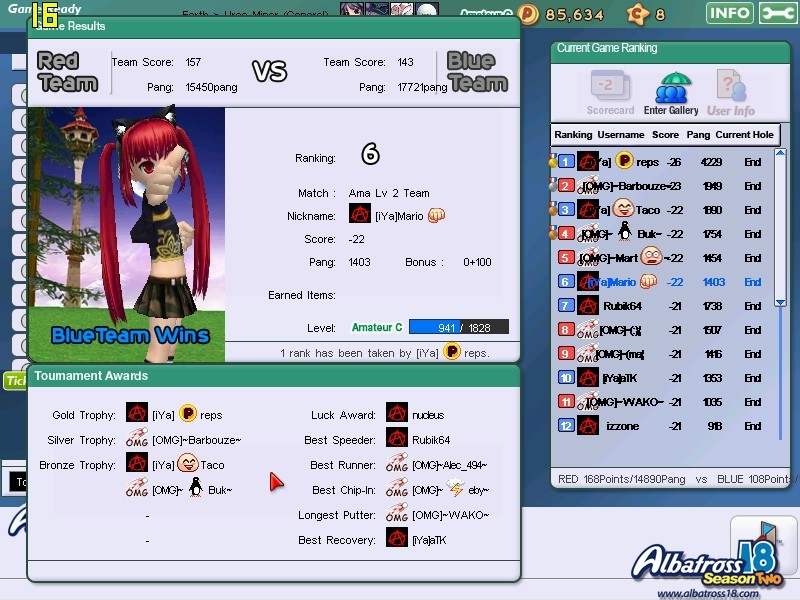
Task: Click Best Runner winner [OMG]~Alec_494~
Action: [x=449, y=465]
